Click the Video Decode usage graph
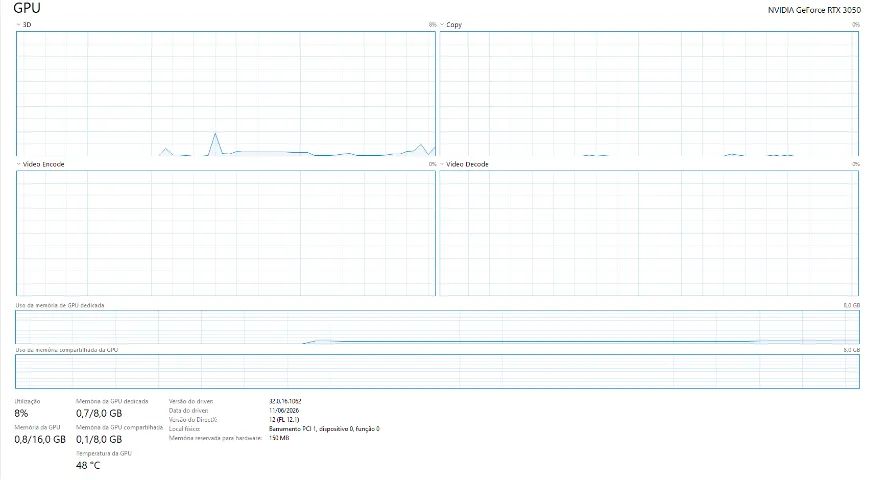Viewport: 872px width, 480px height. 649,233
